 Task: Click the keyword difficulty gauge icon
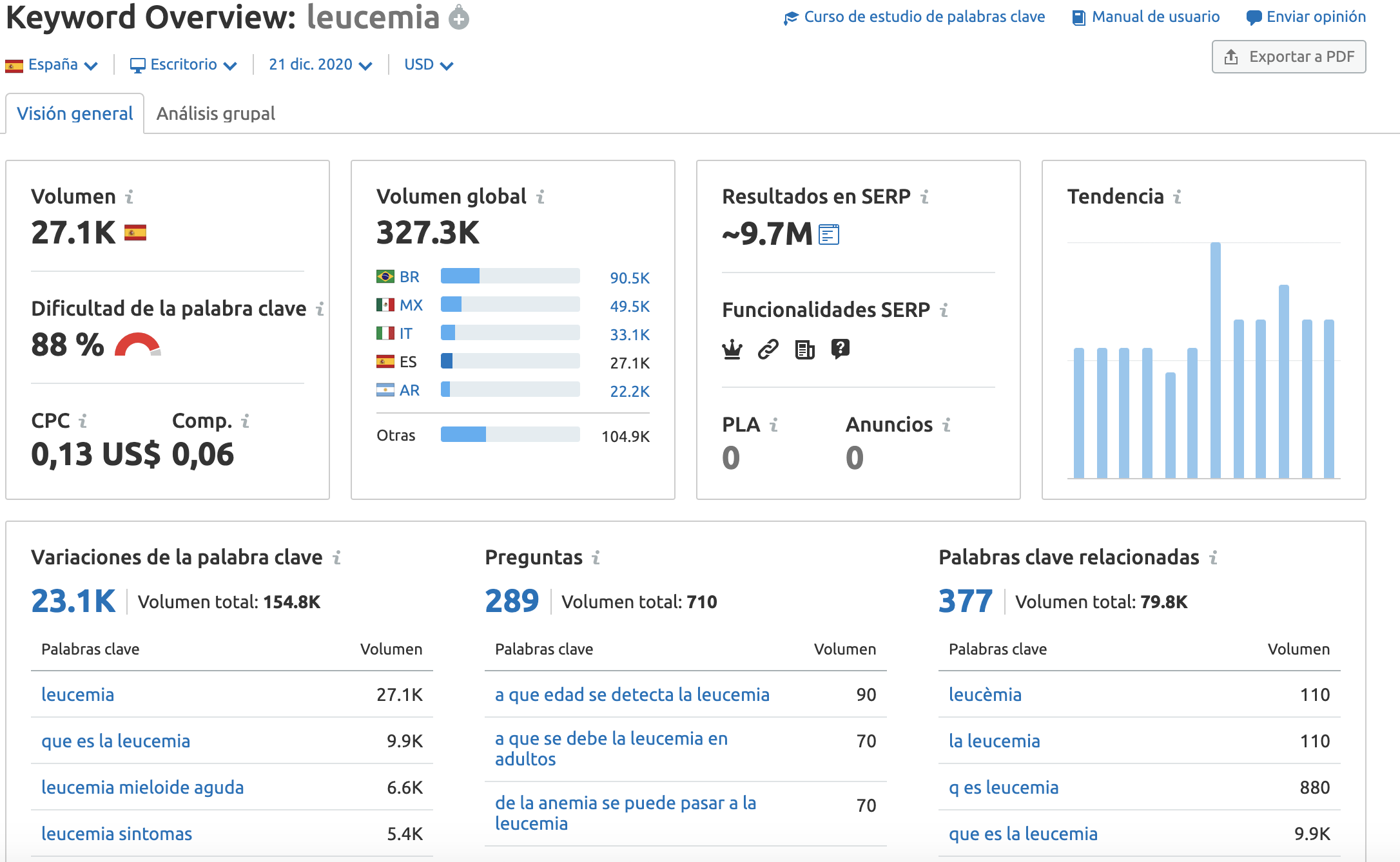(x=137, y=345)
